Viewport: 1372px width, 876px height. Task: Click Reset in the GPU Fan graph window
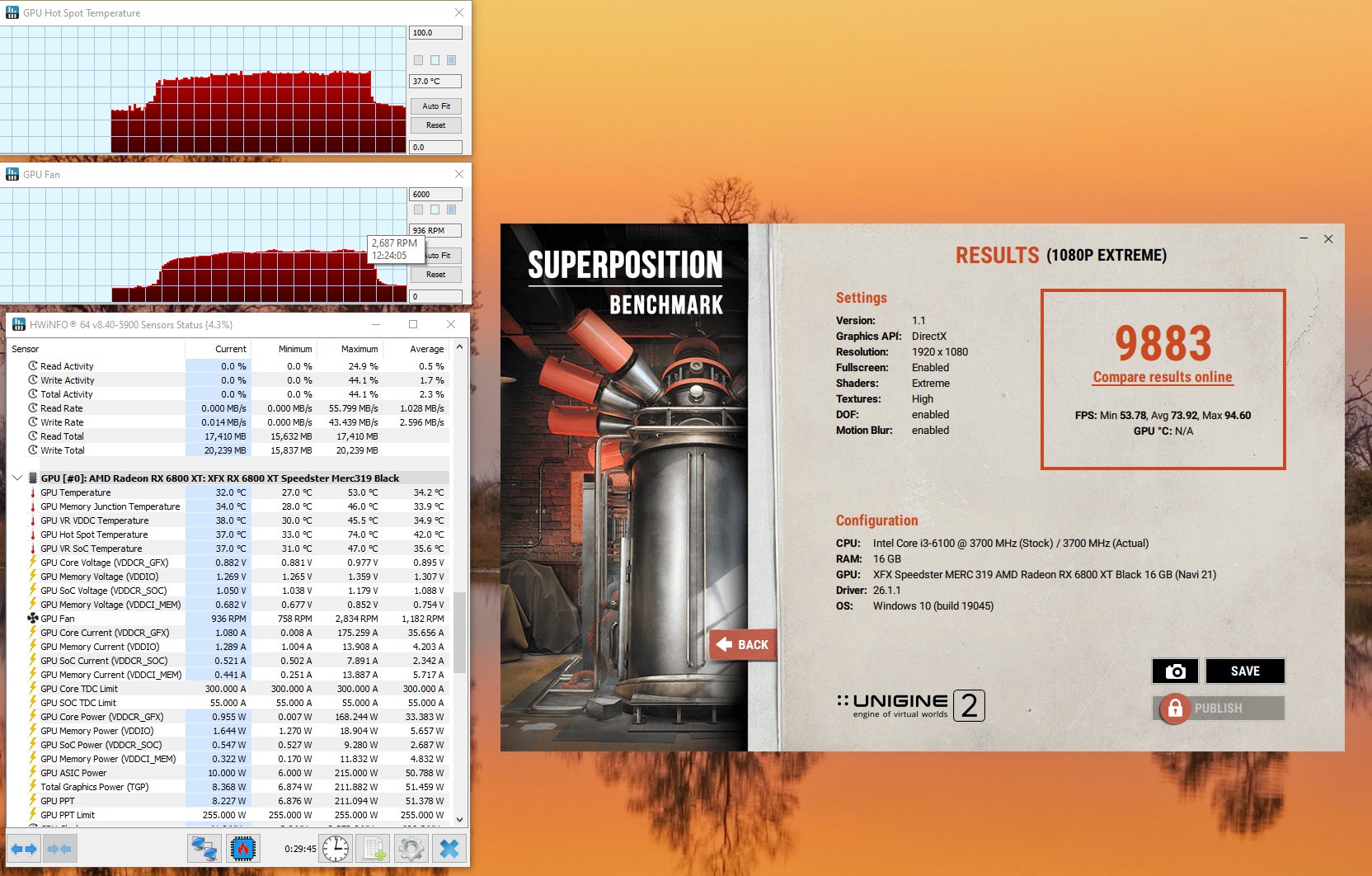(436, 275)
